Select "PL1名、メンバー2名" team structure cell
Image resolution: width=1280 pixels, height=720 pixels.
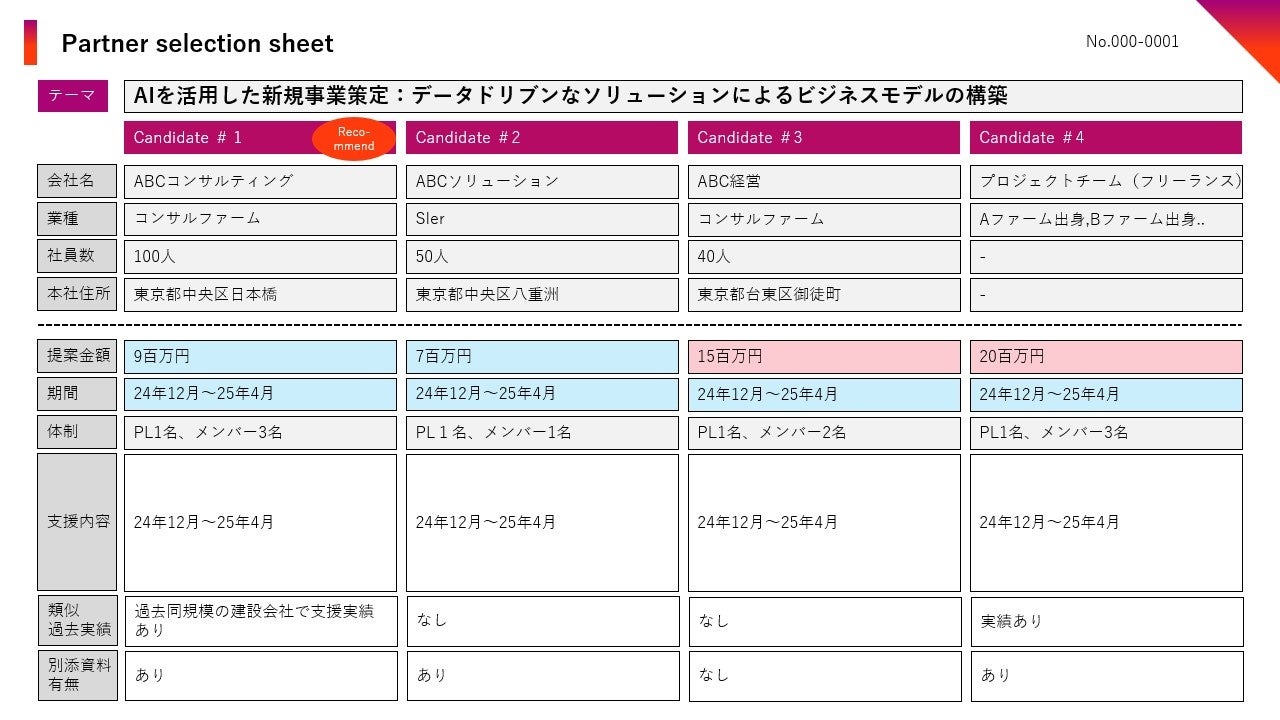pyautogui.click(x=824, y=433)
